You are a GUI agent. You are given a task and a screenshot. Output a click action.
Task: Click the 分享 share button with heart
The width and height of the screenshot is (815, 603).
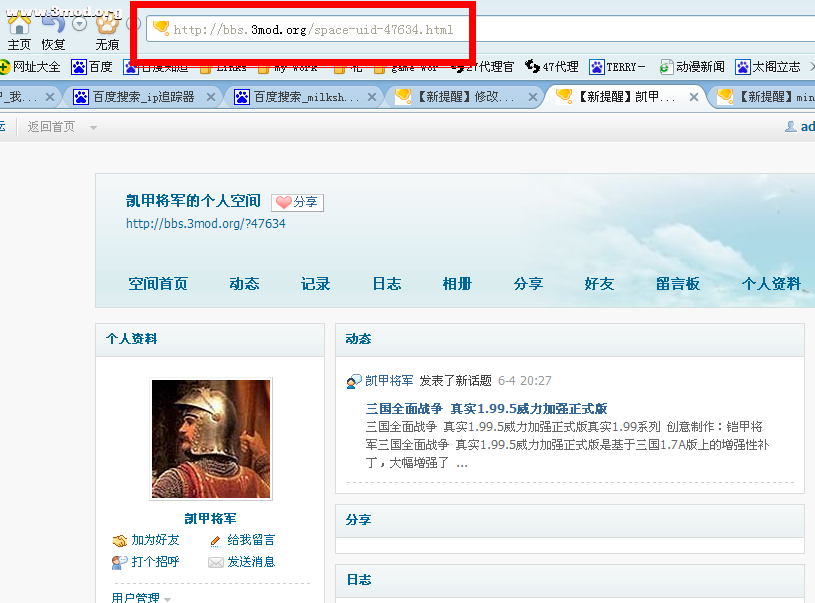coord(297,202)
